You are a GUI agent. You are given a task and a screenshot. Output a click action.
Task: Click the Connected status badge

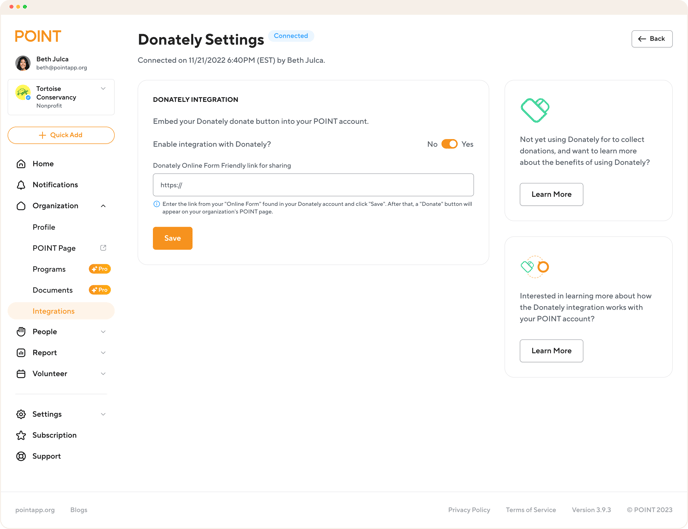tap(291, 36)
